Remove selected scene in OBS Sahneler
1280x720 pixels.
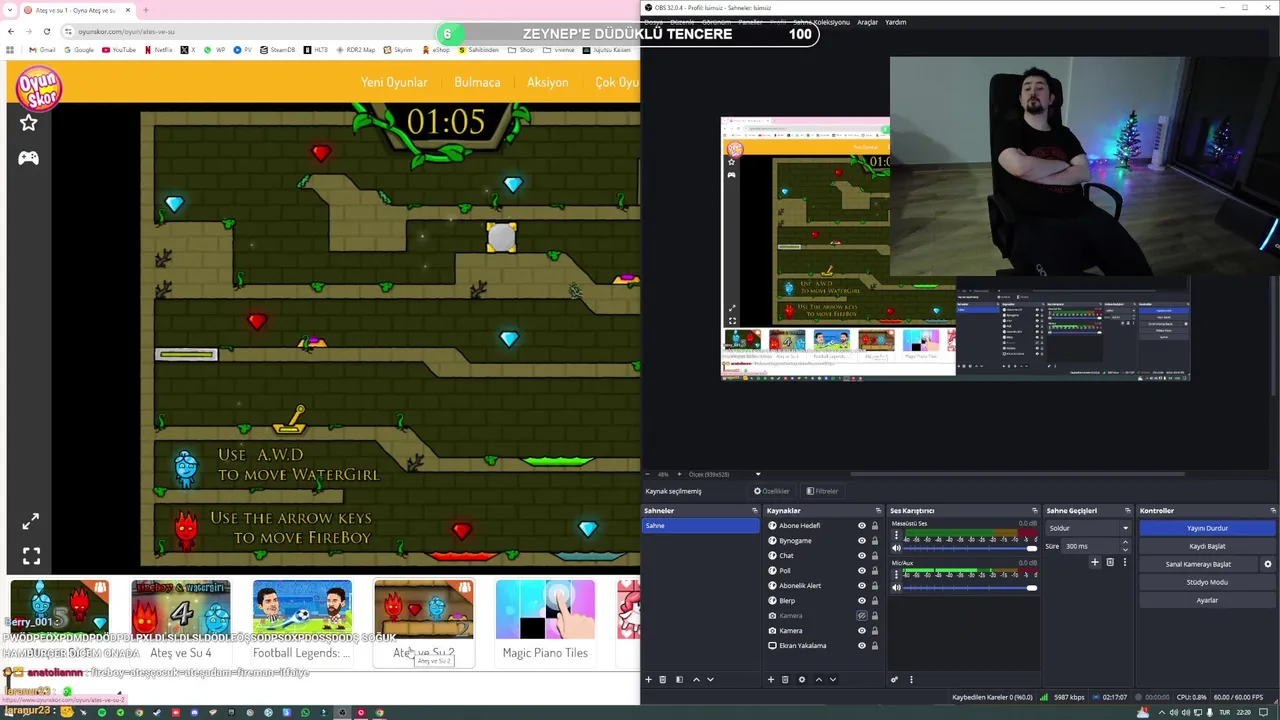[662, 680]
